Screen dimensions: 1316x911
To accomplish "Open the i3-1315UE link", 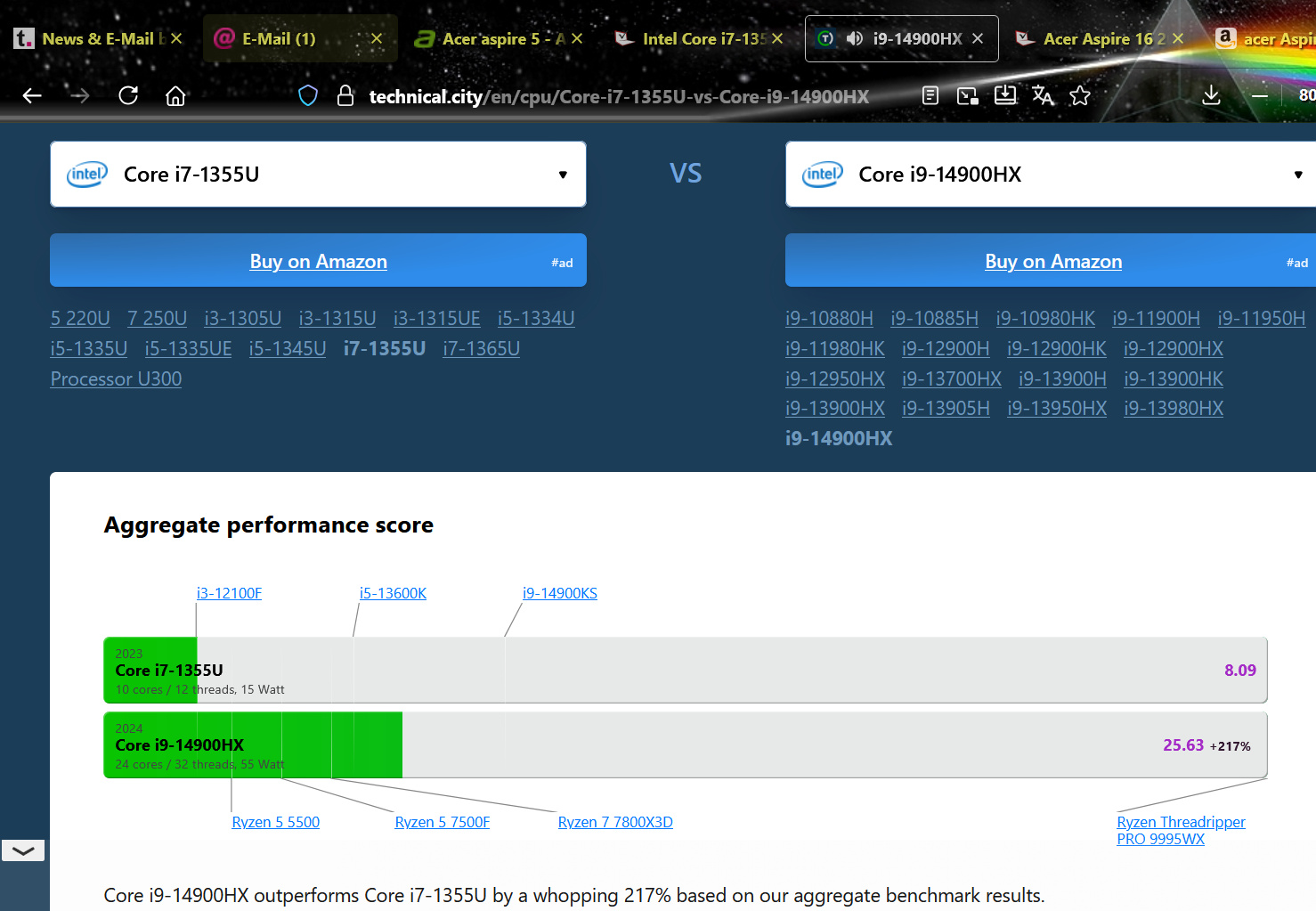I will pyautogui.click(x=437, y=318).
